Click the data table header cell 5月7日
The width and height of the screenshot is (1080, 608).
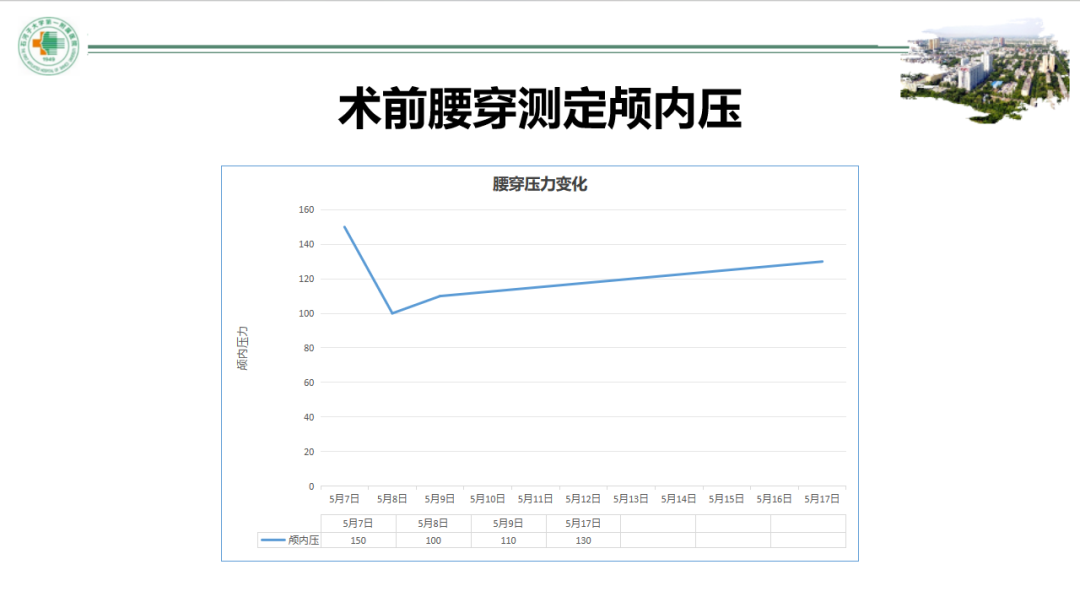[x=358, y=523]
